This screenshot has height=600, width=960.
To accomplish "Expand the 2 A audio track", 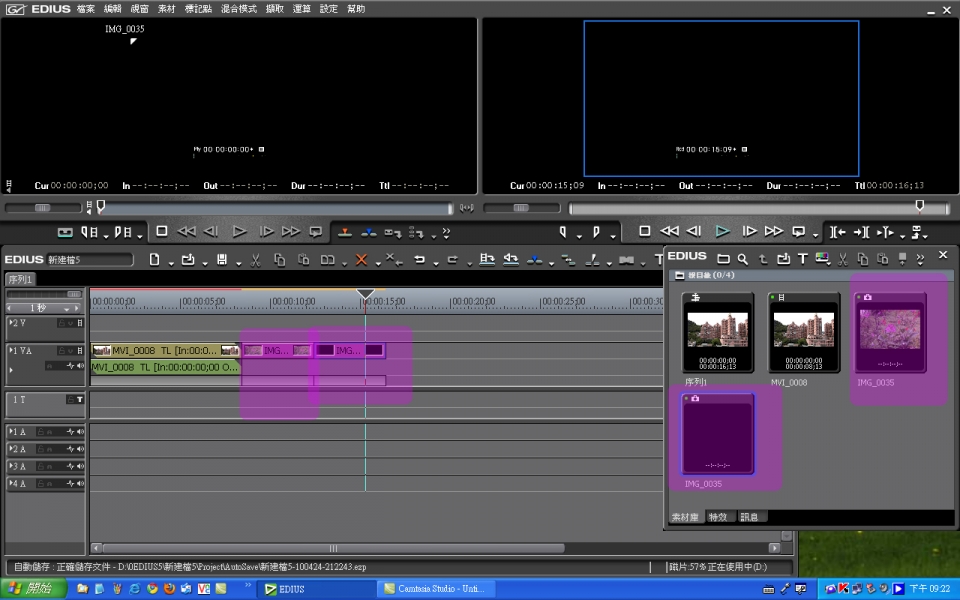I will click(x=12, y=449).
